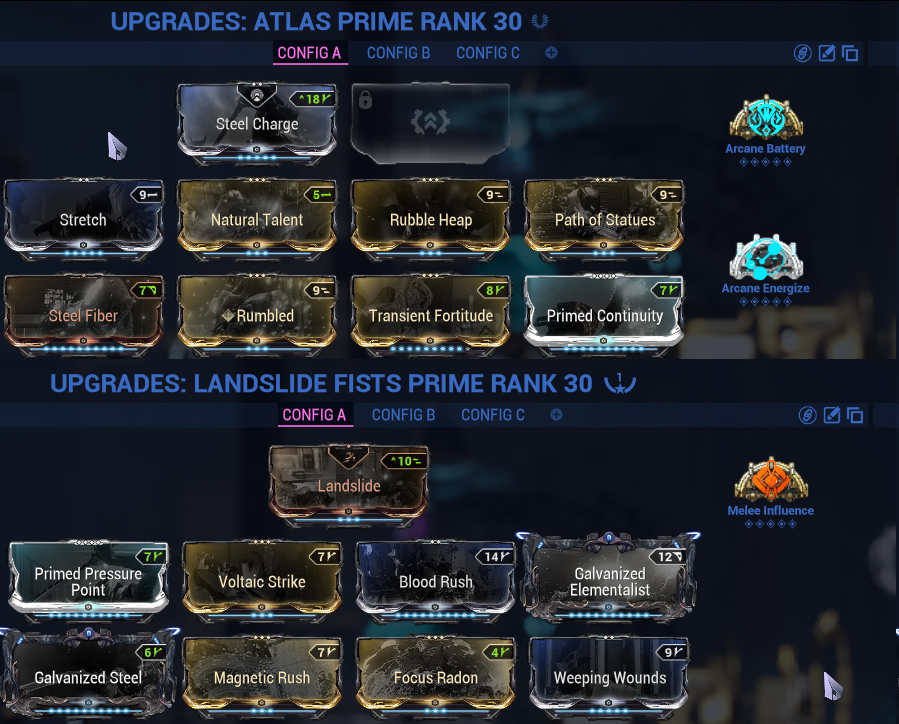This screenshot has width=899, height=724.
Task: Add a new Landslide Fists config with plus
Action: coord(556,414)
